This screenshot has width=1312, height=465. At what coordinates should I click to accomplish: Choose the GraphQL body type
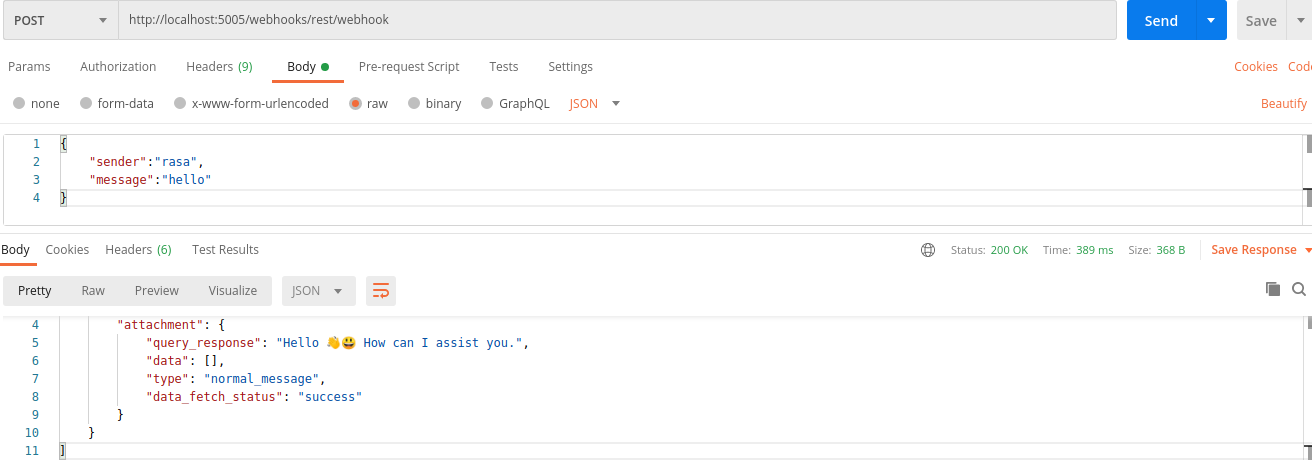(x=487, y=103)
